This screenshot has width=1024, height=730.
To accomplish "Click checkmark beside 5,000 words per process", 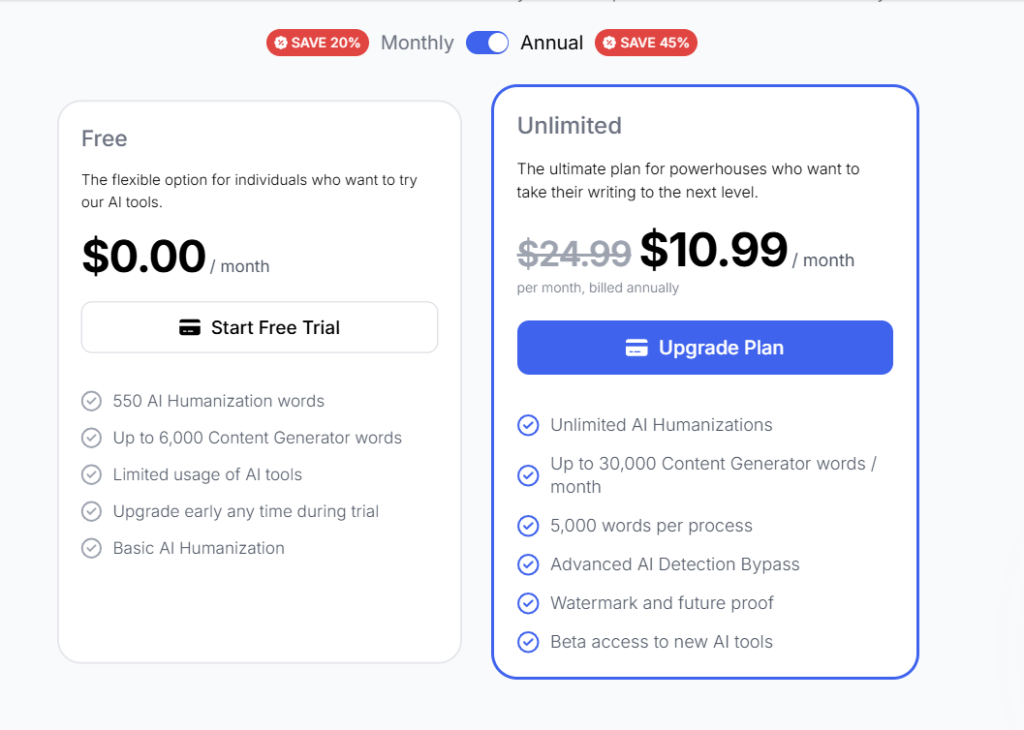I will (528, 526).
